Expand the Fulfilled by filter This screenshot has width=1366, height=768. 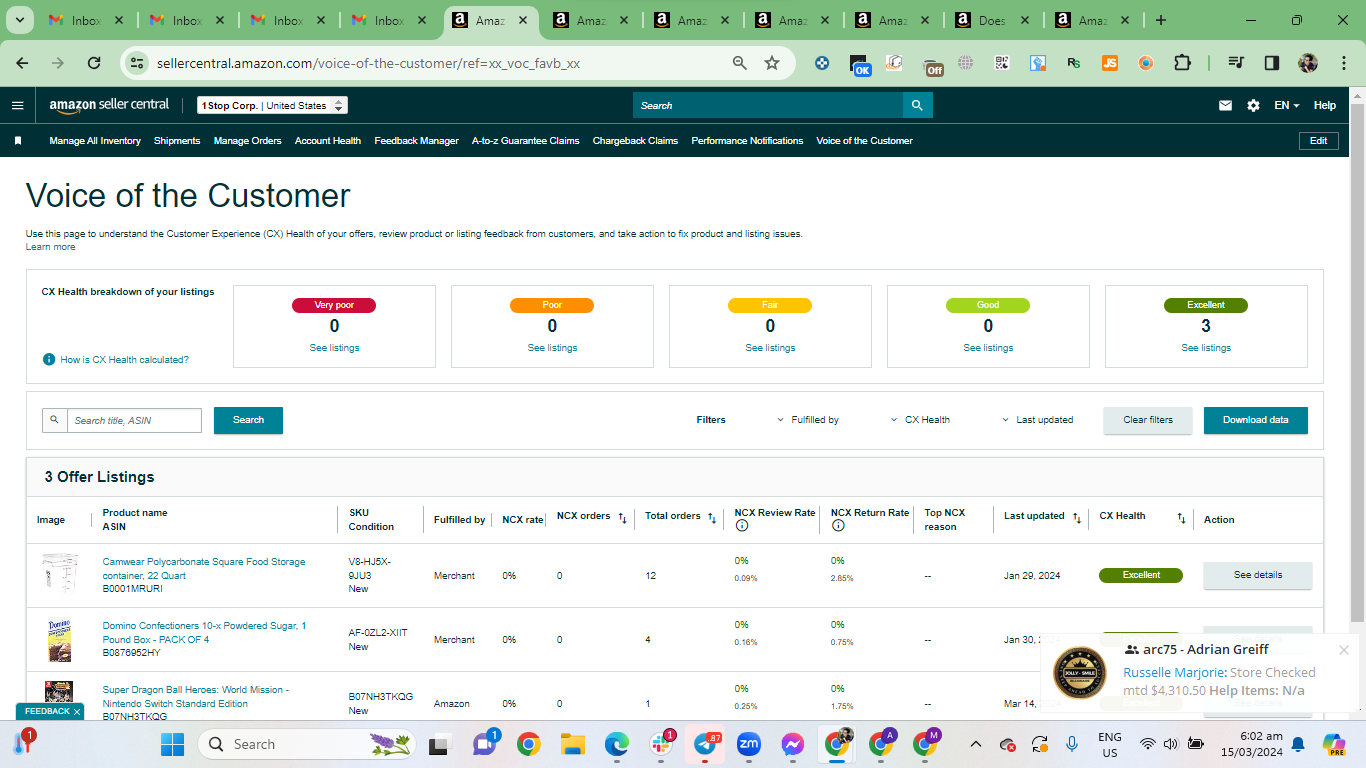coord(808,420)
